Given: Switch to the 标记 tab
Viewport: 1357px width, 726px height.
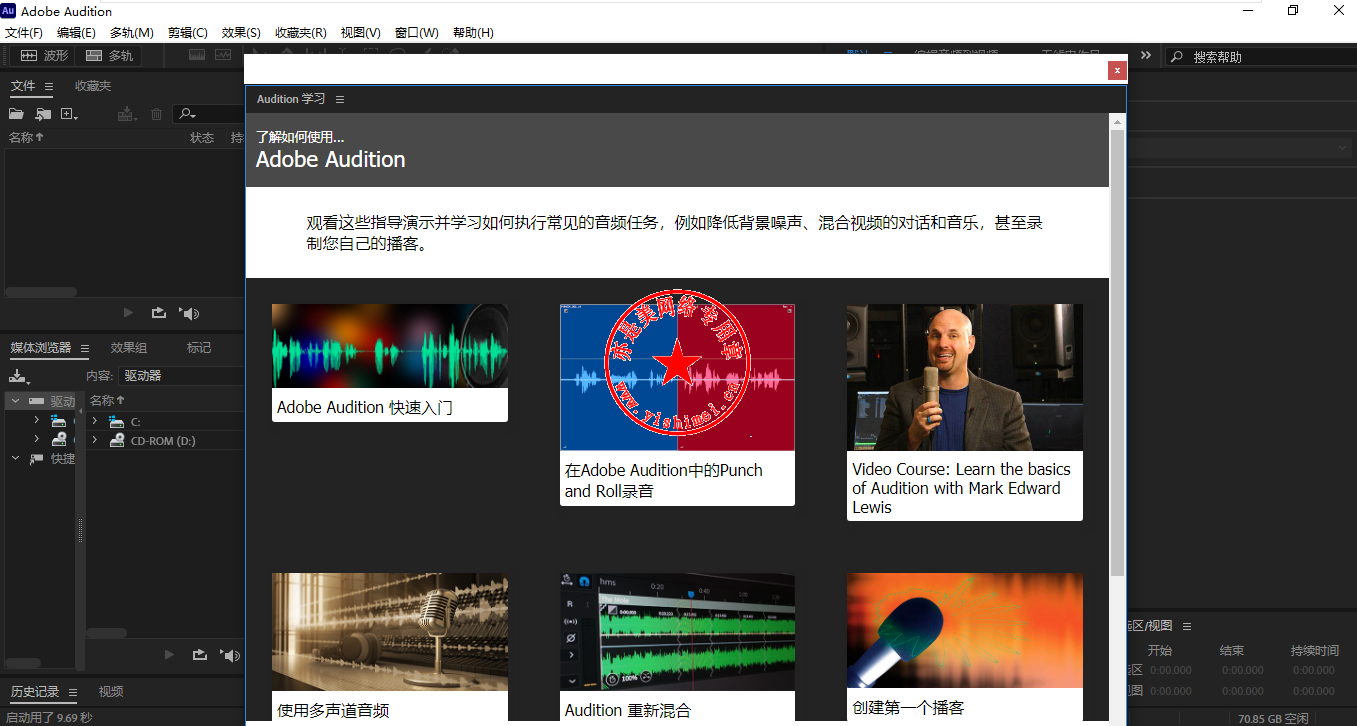Looking at the screenshot, I should pos(199,348).
